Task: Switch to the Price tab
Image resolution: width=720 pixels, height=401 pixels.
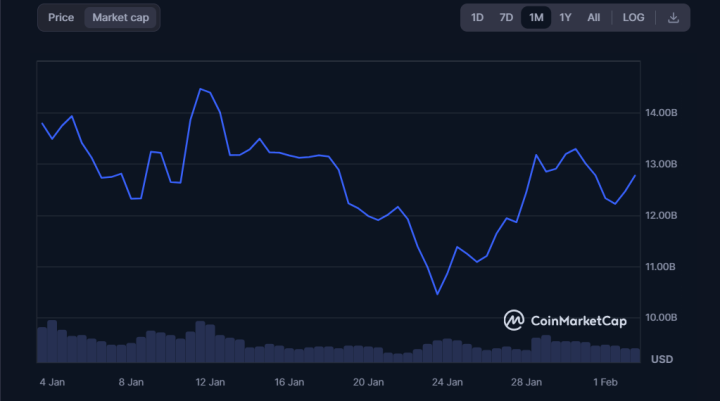Action: pos(61,17)
